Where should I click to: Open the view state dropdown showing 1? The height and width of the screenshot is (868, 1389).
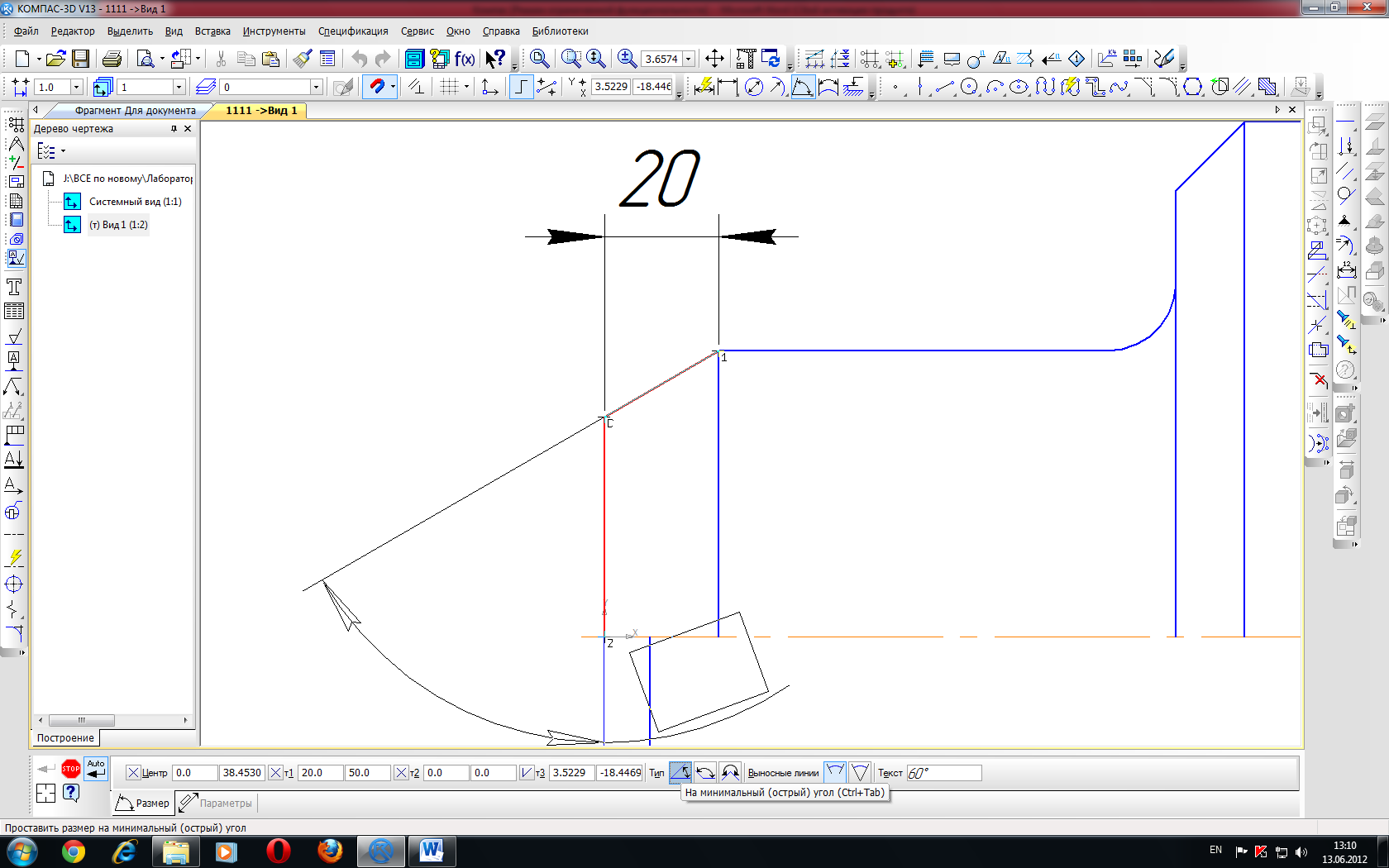(x=179, y=87)
